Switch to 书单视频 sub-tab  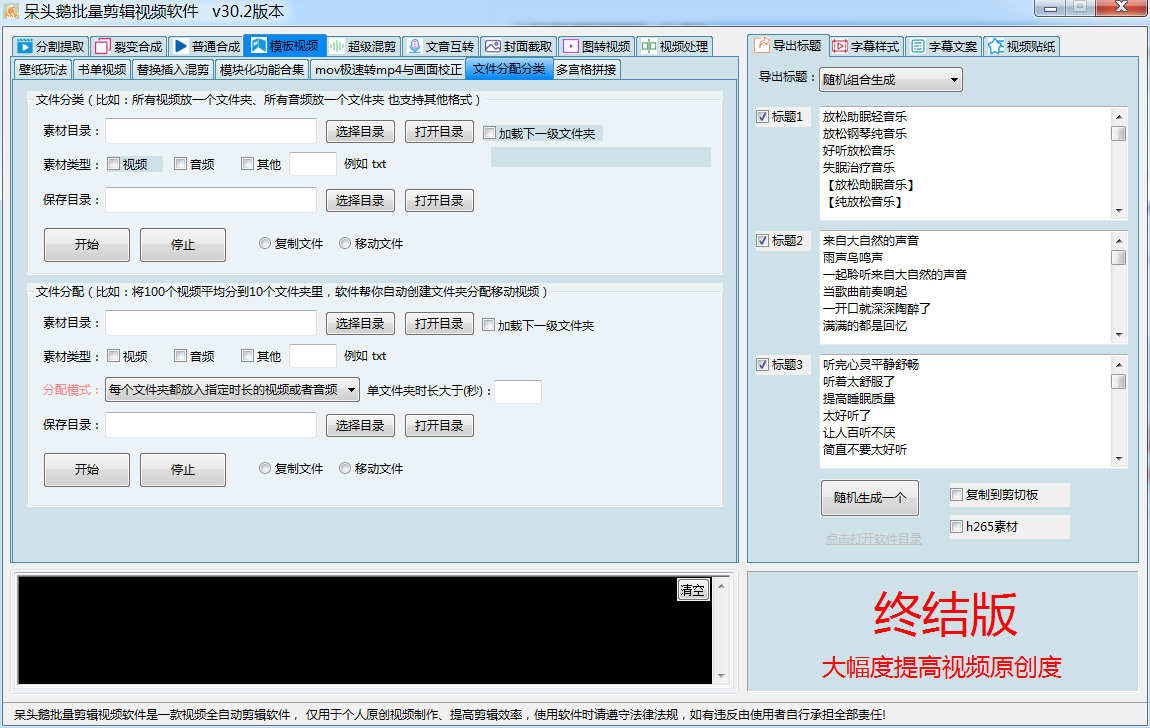tap(102, 70)
